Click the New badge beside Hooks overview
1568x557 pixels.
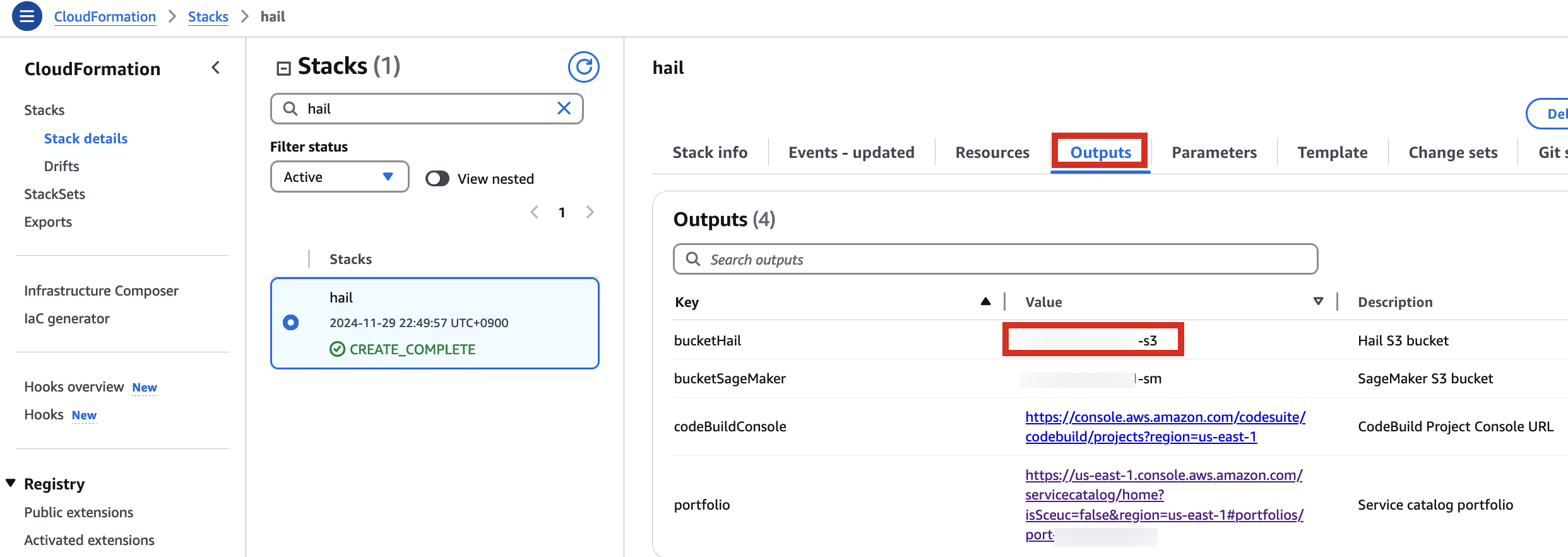pyautogui.click(x=145, y=387)
